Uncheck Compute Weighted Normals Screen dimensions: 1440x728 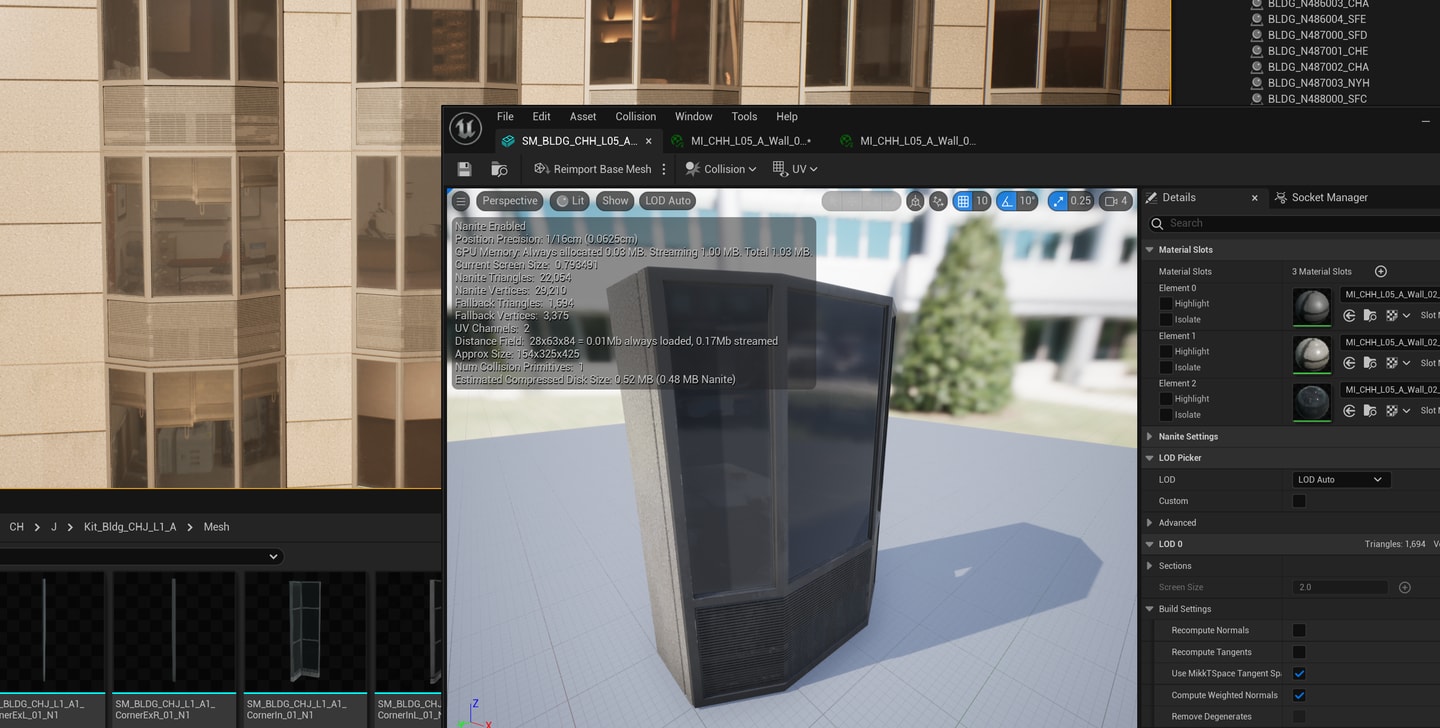1299,695
